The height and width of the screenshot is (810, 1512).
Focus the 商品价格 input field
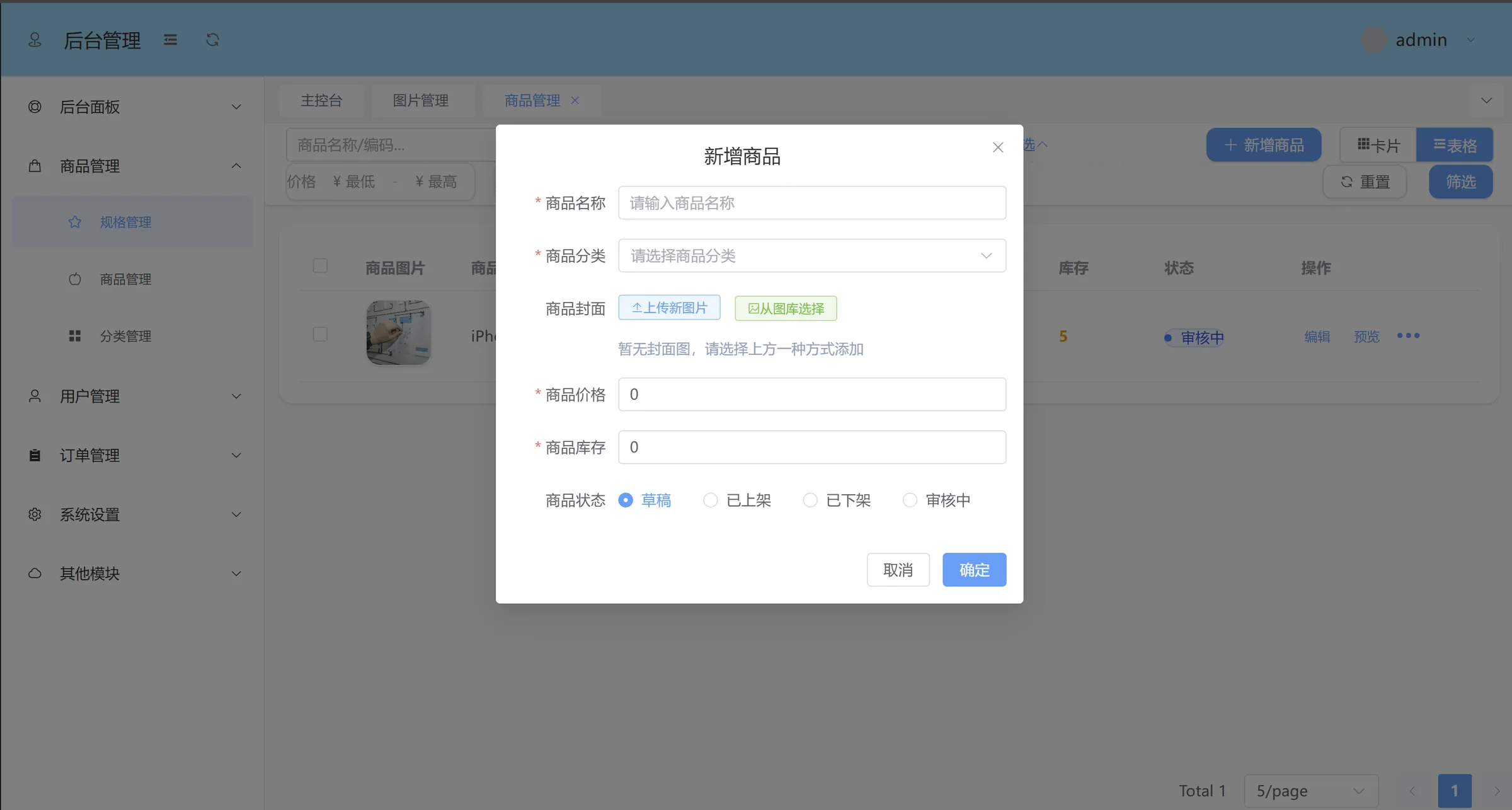(812, 394)
